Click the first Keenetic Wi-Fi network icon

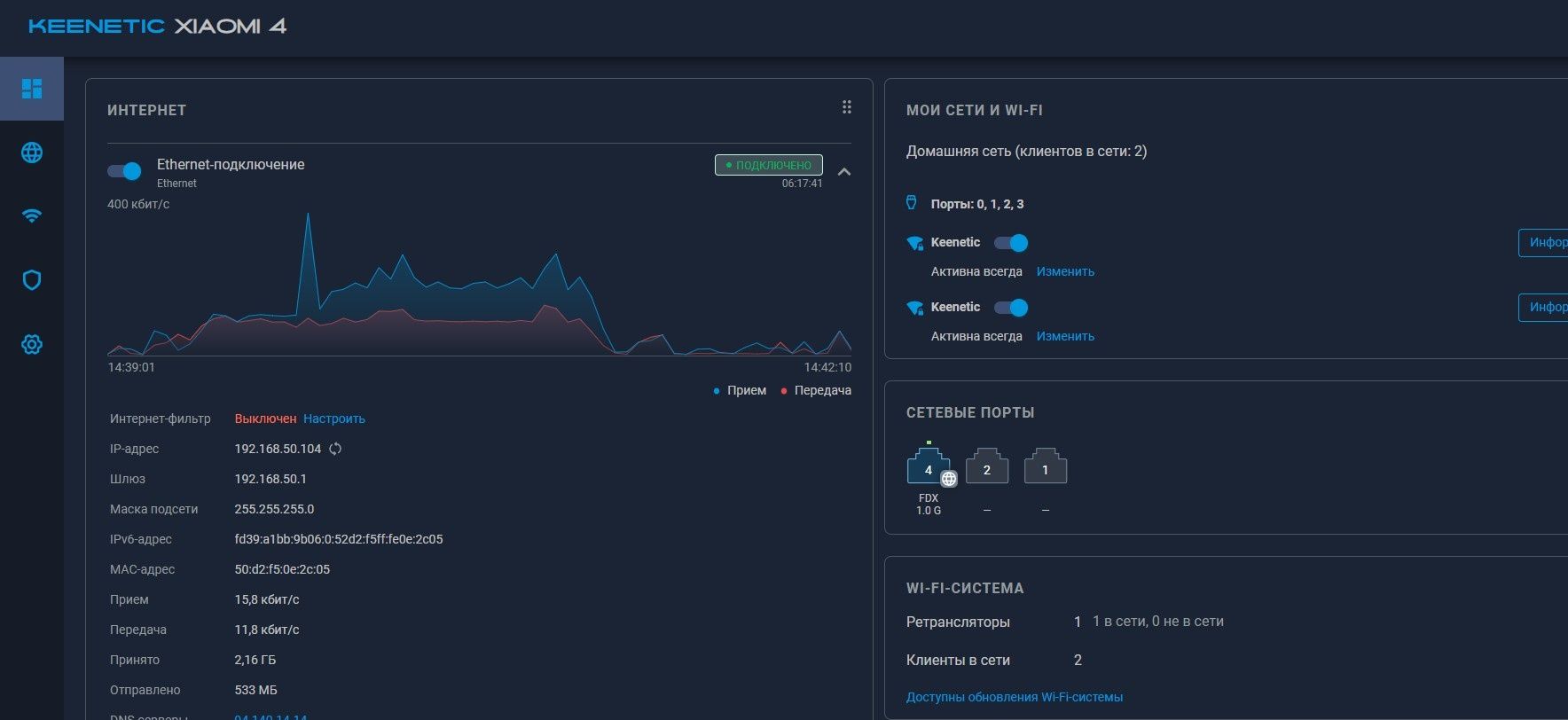tap(914, 243)
